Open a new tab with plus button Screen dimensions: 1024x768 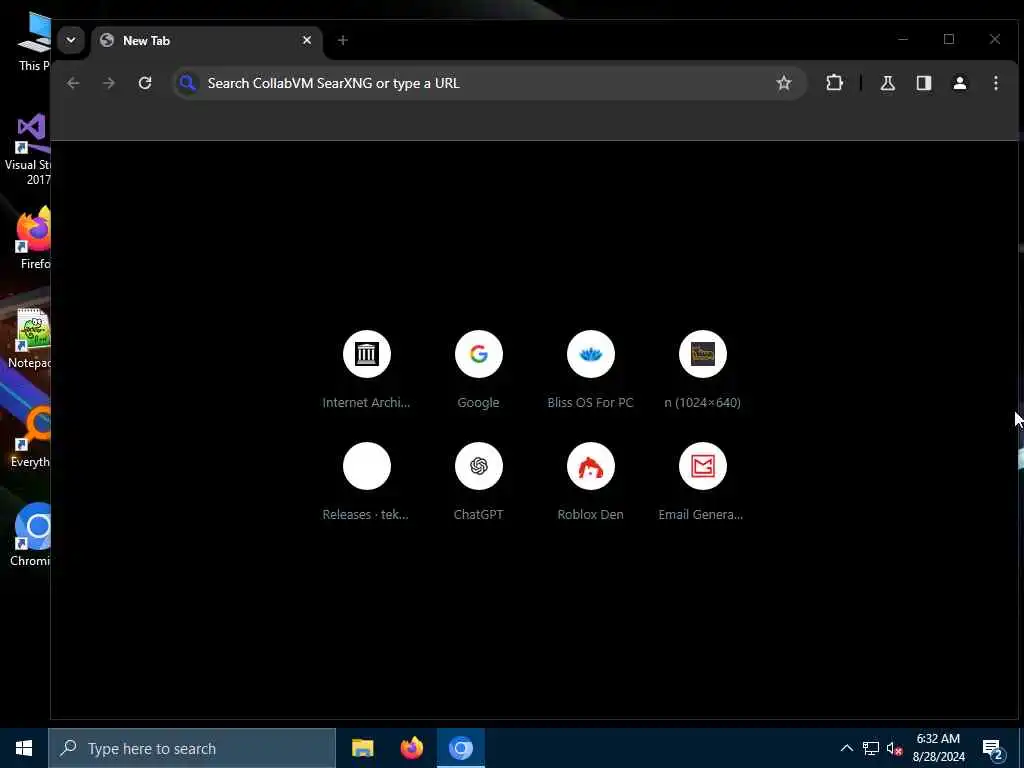click(x=342, y=40)
